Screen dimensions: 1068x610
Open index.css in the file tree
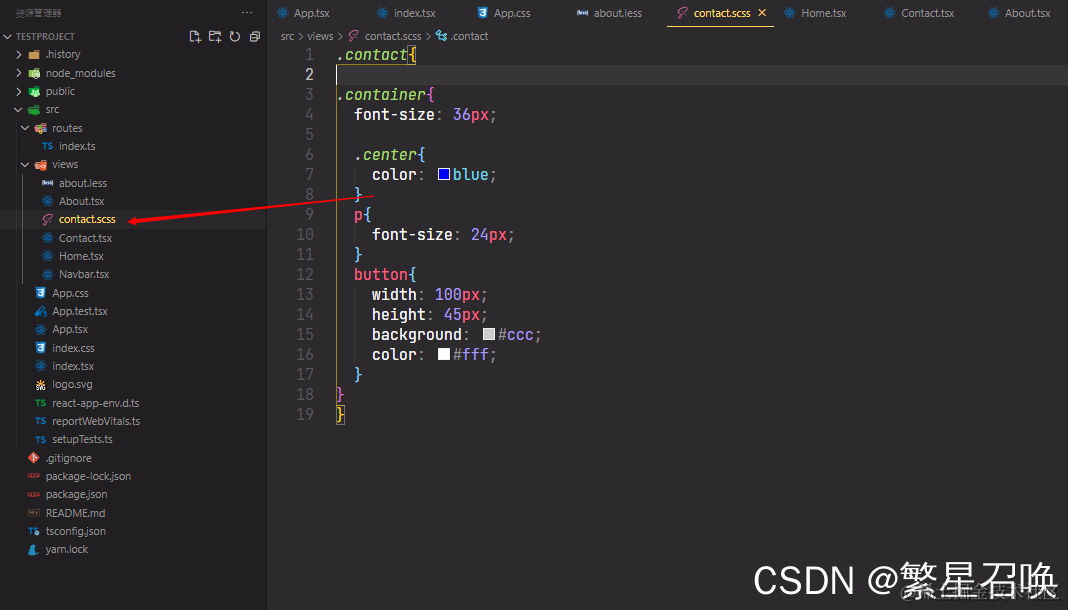coord(73,349)
